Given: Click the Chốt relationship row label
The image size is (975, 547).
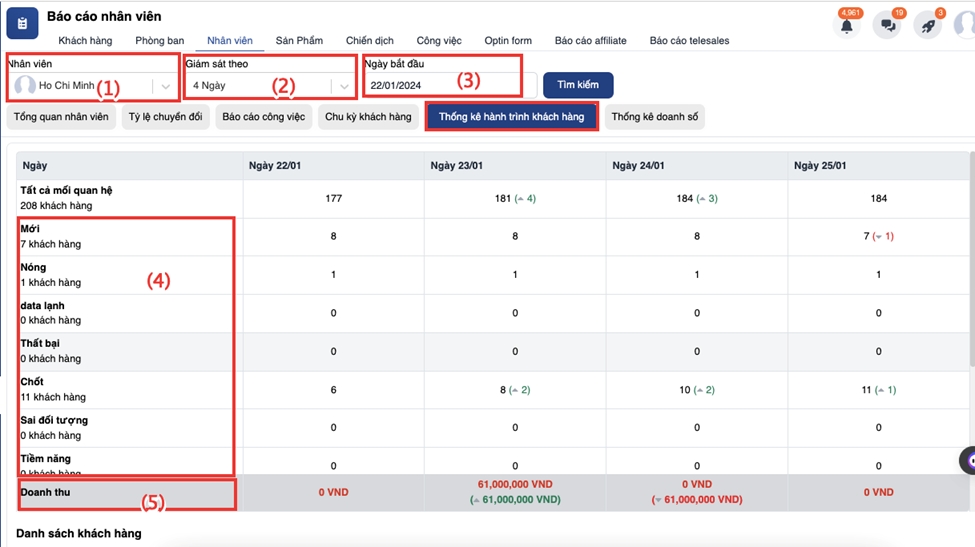Looking at the screenshot, I should coord(32,382).
